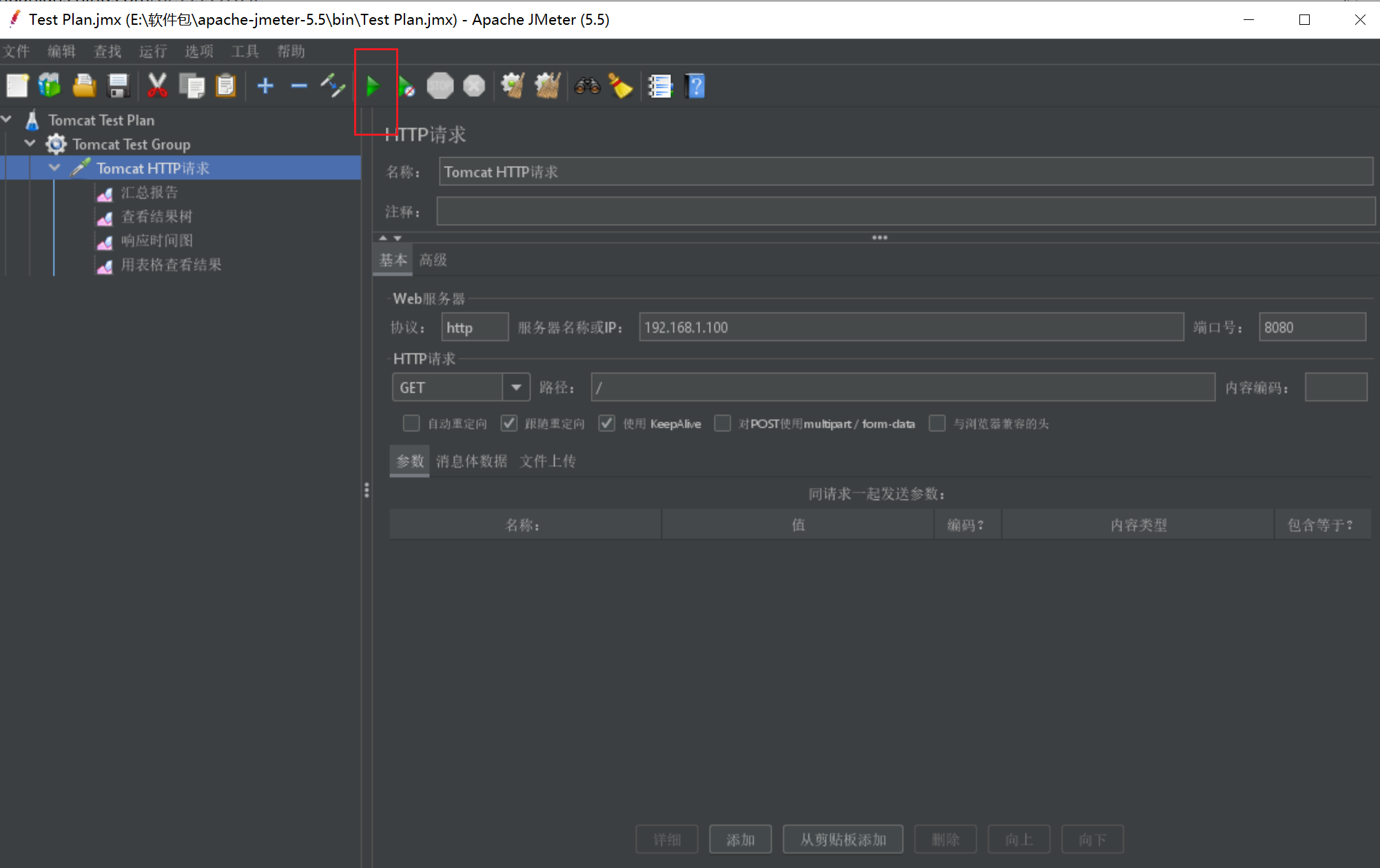The height and width of the screenshot is (868, 1380).
Task: Click the 注释 comment input field
Action: [x=905, y=211]
